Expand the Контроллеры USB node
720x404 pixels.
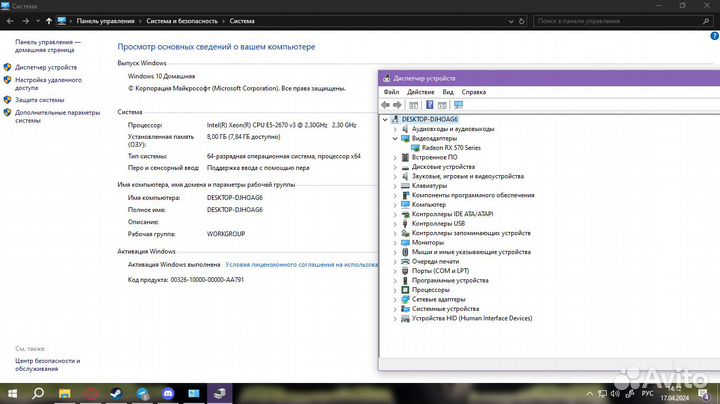pyautogui.click(x=395, y=224)
